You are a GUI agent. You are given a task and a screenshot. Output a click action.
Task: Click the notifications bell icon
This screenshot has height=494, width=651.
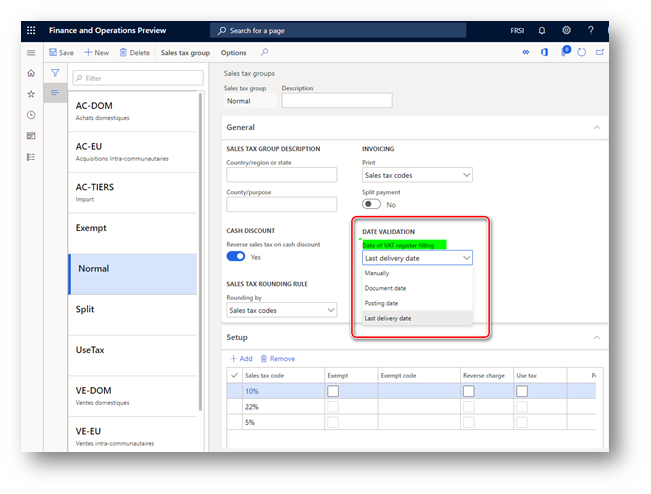(542, 30)
